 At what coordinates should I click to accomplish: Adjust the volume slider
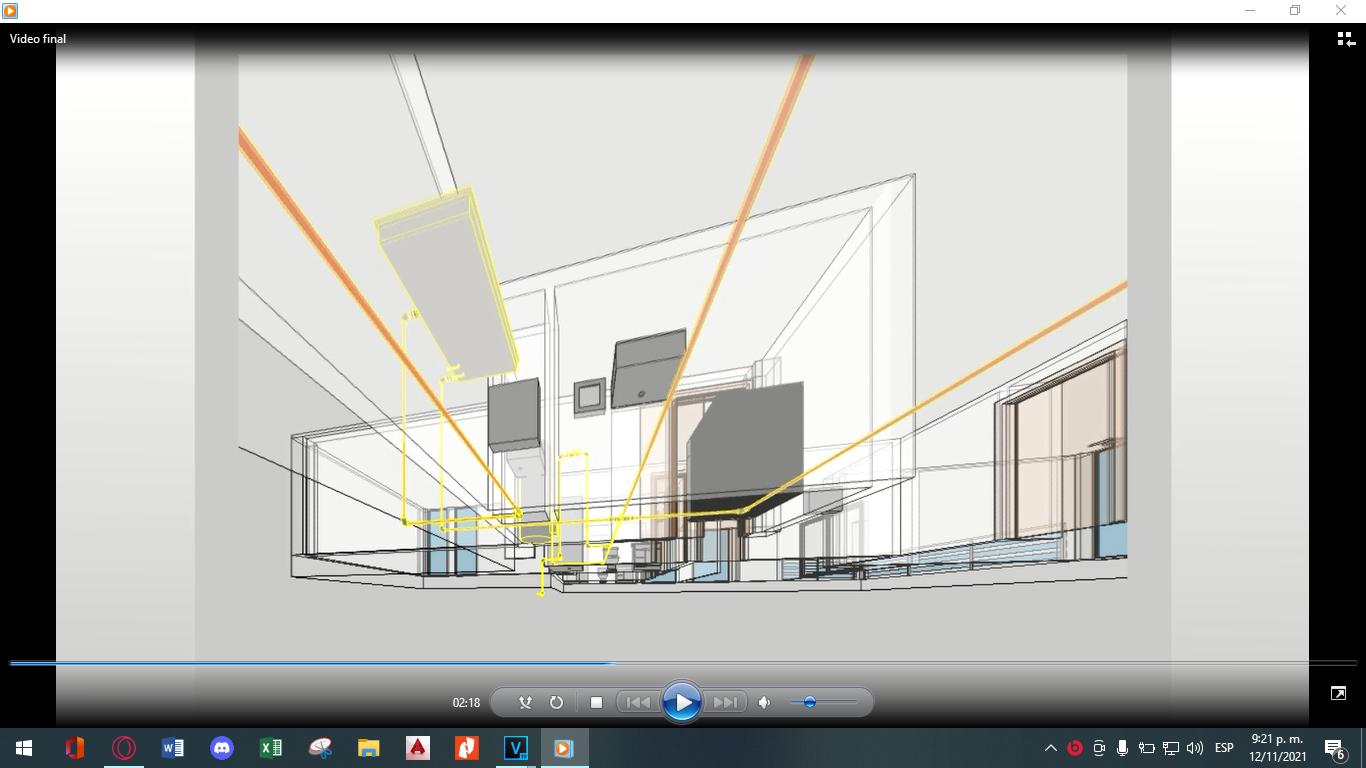click(x=824, y=702)
